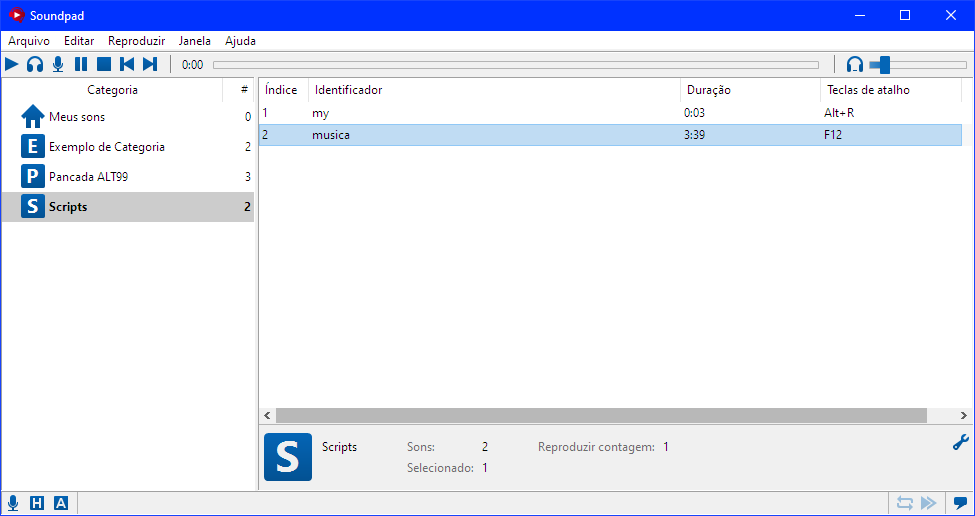The height and width of the screenshot is (516, 975).
Task: Toggle the H hotkeys button in status bar
Action: 37,503
